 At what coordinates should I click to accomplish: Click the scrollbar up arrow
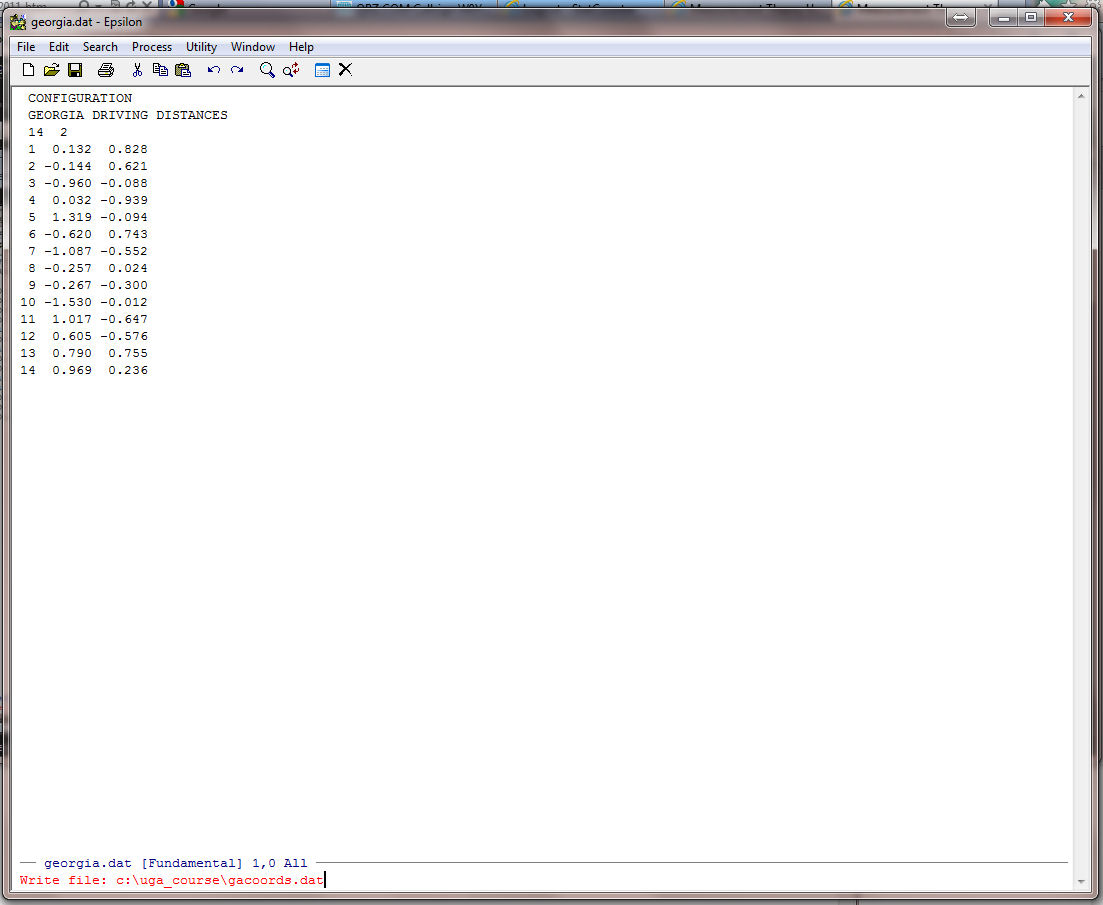click(x=1080, y=97)
